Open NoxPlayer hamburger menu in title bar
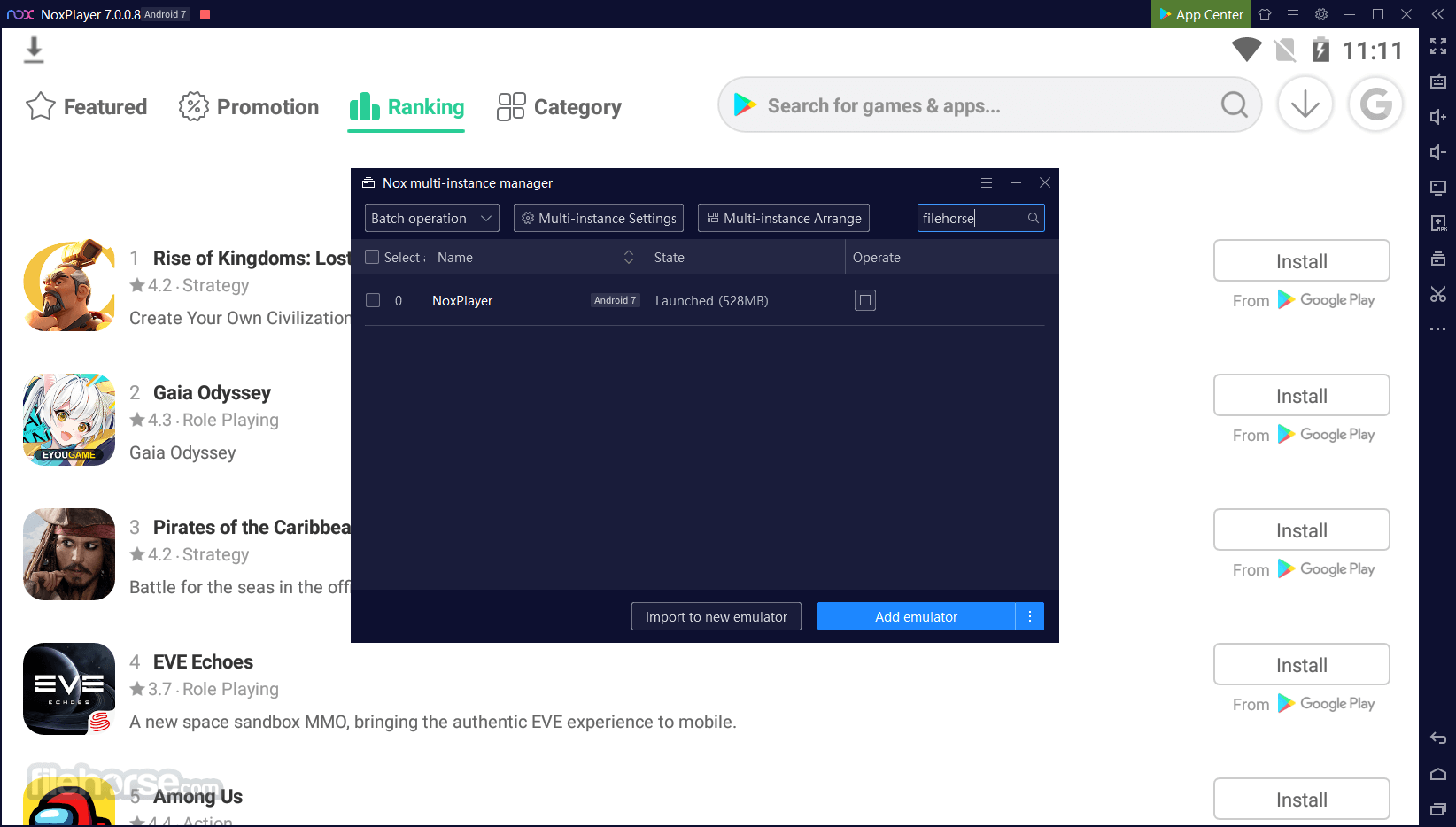1456x827 pixels. click(1293, 14)
